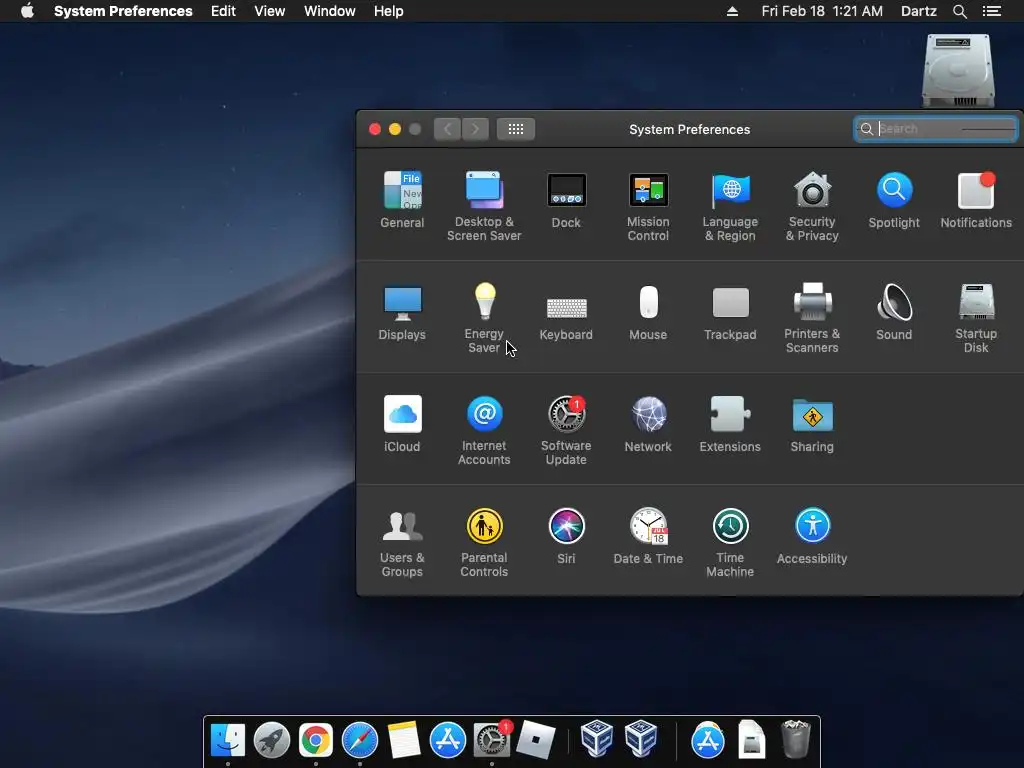1024x768 pixels.
Task: Launch Roblox from the Dock
Action: [536, 741]
